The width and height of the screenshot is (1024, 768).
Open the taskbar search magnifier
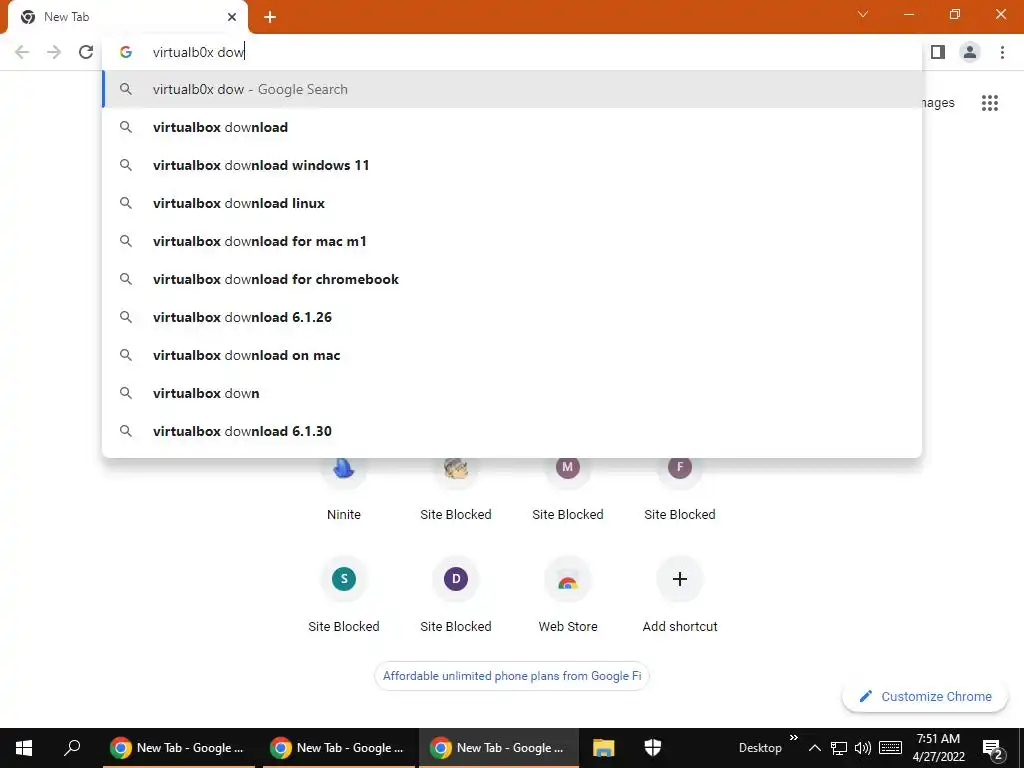(x=72, y=748)
